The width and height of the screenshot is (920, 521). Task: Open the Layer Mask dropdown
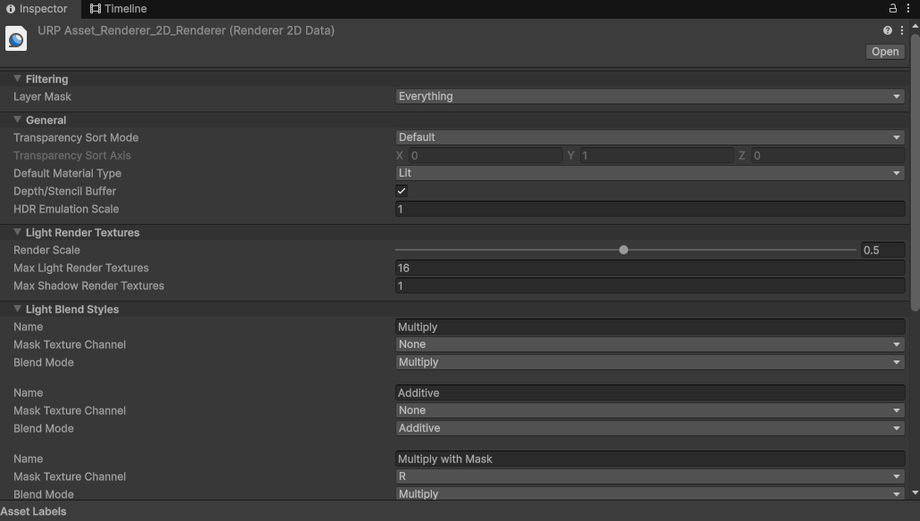coord(650,96)
